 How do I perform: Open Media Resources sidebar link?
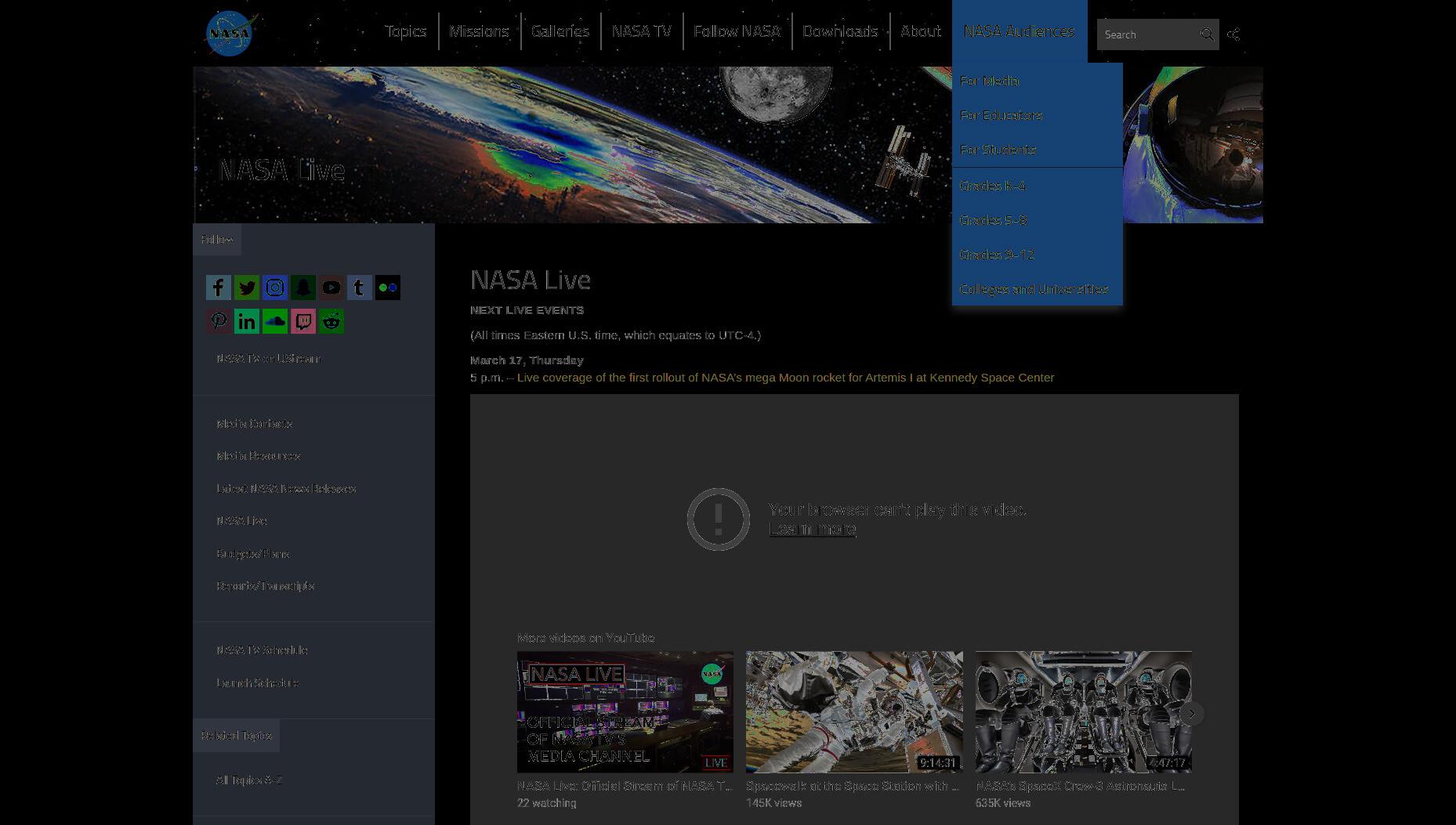[x=259, y=456]
